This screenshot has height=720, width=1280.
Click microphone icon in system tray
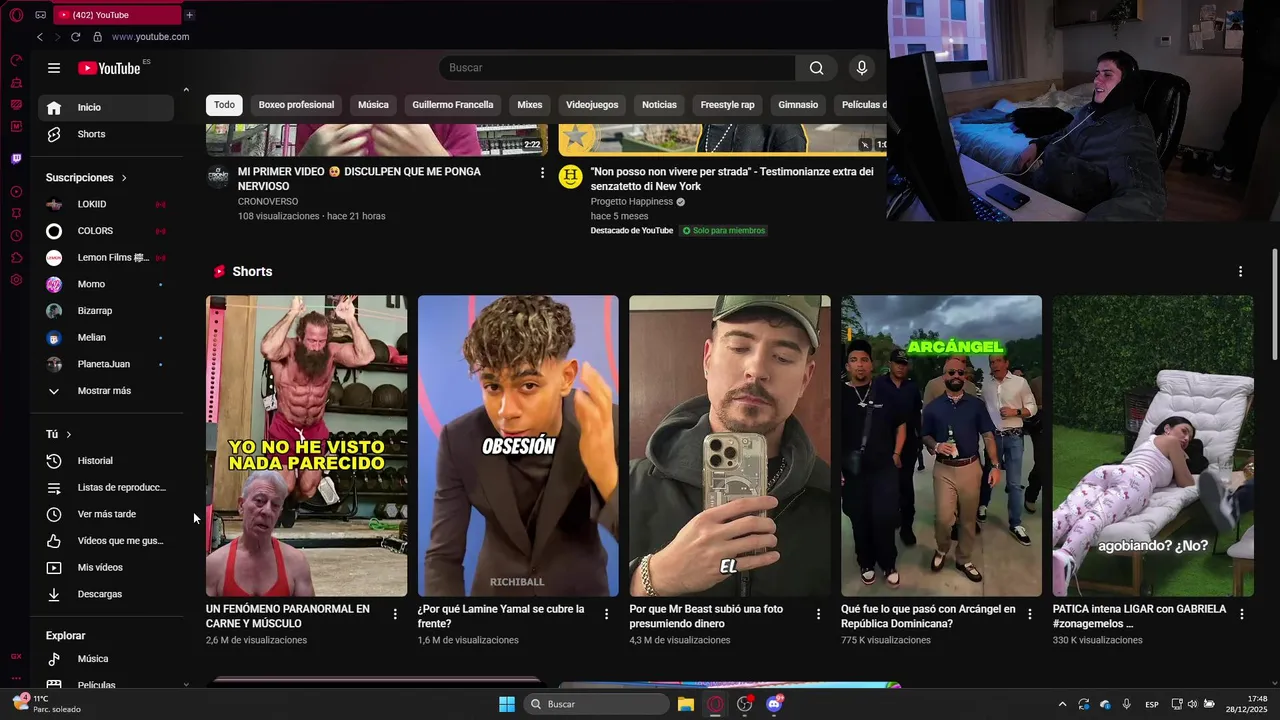tap(1127, 704)
